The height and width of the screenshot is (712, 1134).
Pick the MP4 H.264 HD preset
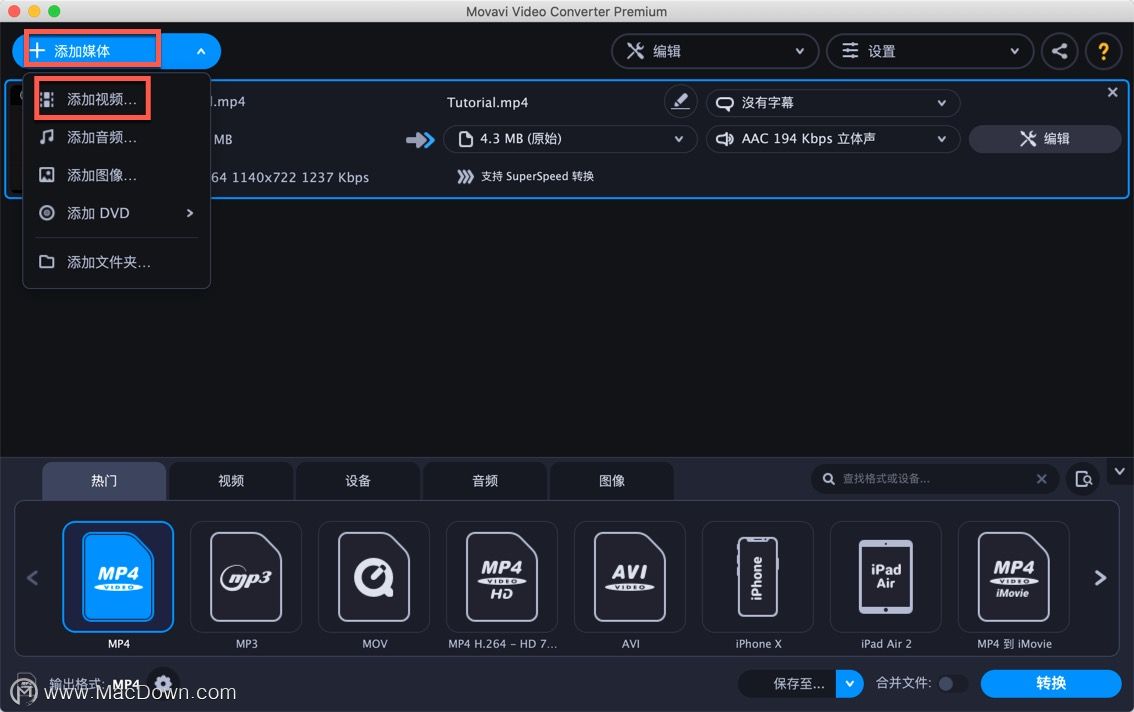[x=502, y=577]
